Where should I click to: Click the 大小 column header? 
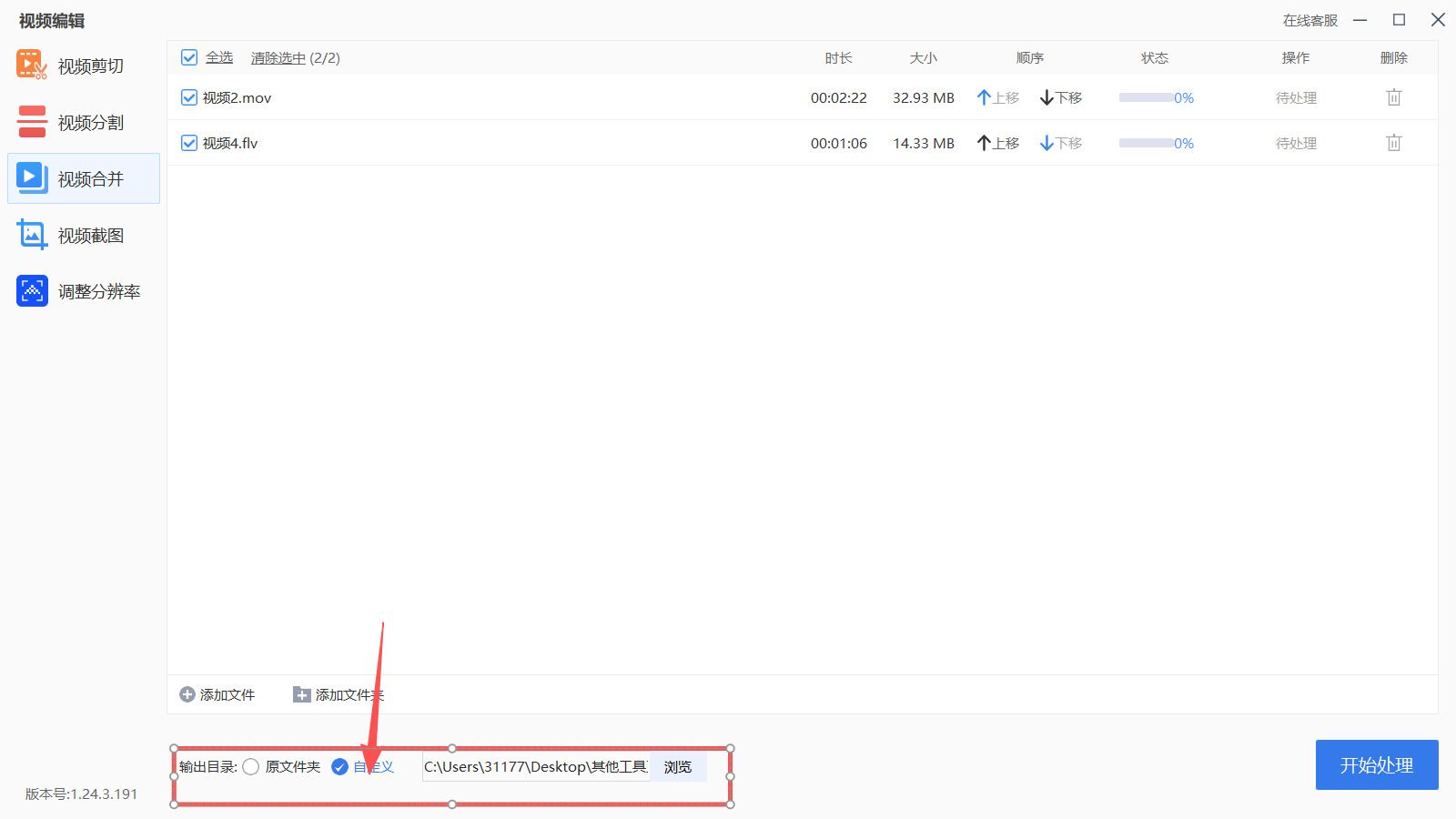point(924,58)
